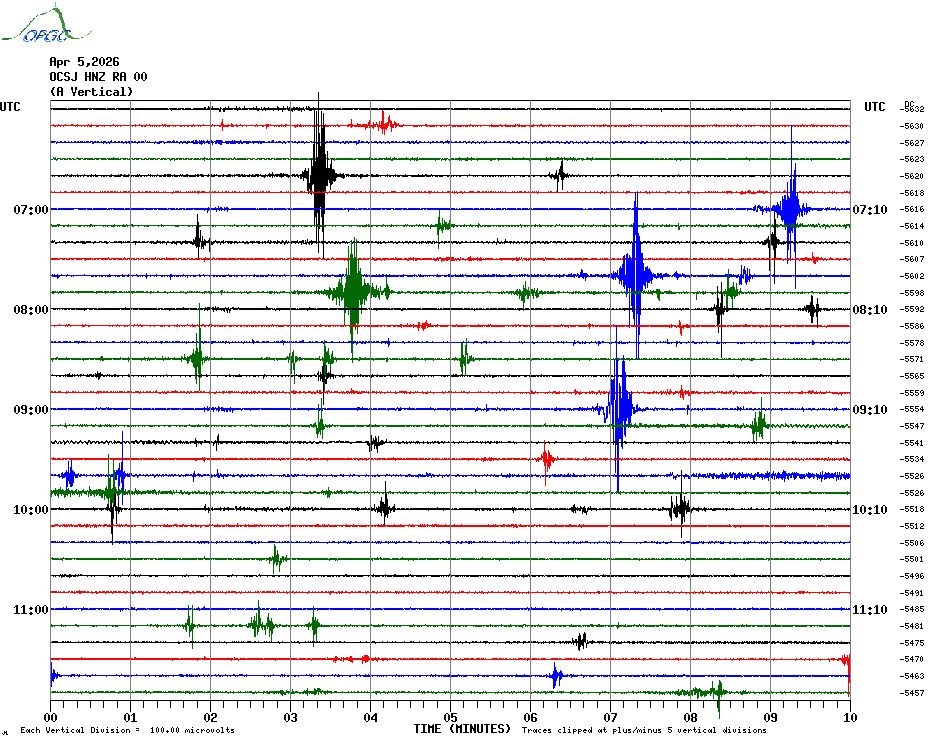The height and width of the screenshot is (744, 930).
Task: Click the date text Apr 5,2026
Action: click(84, 61)
